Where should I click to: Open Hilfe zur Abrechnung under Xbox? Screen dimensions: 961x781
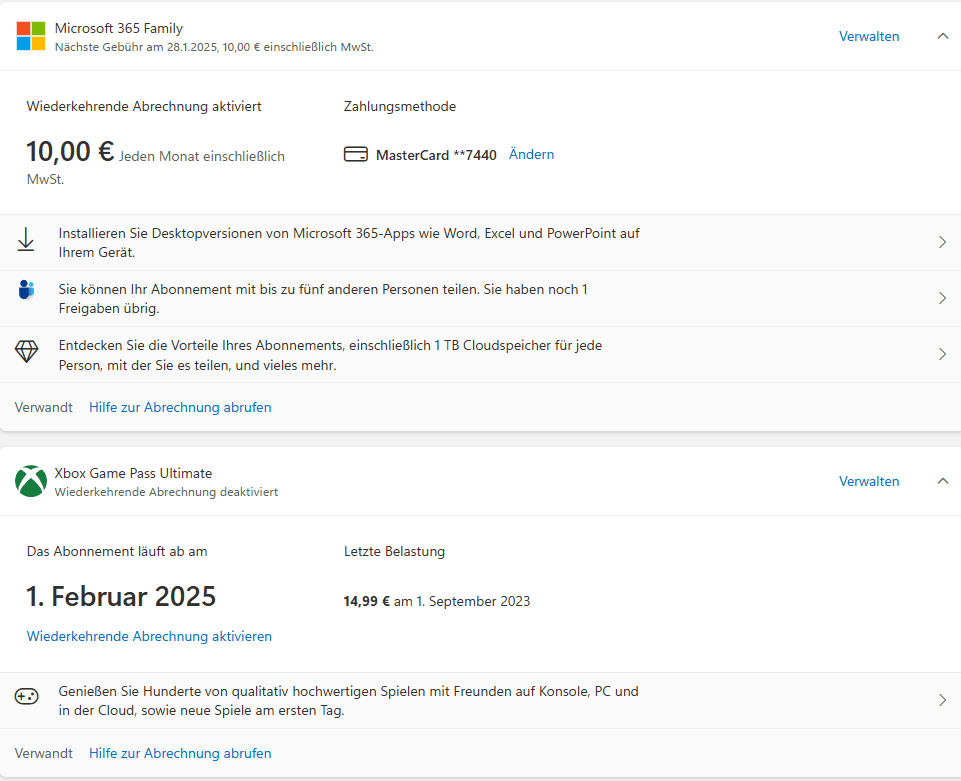point(180,753)
